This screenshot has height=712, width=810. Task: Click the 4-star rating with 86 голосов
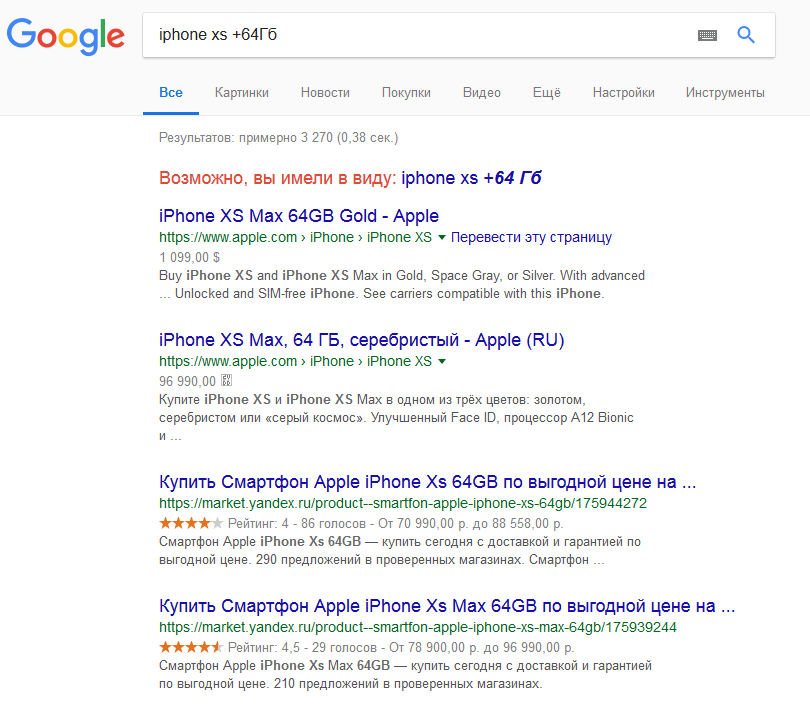[x=191, y=523]
